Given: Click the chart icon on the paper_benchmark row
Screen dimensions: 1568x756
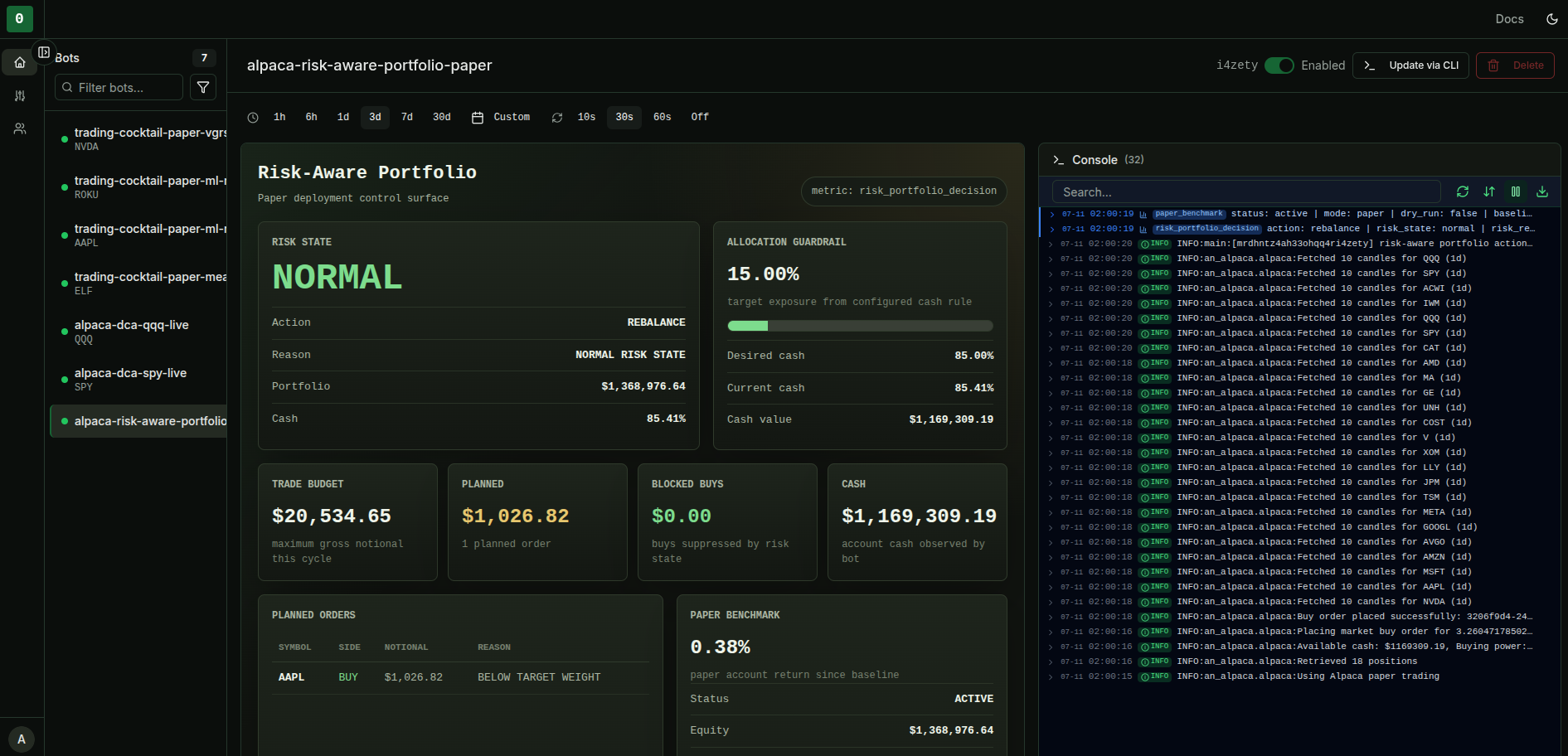Looking at the screenshot, I should click(x=1143, y=215).
